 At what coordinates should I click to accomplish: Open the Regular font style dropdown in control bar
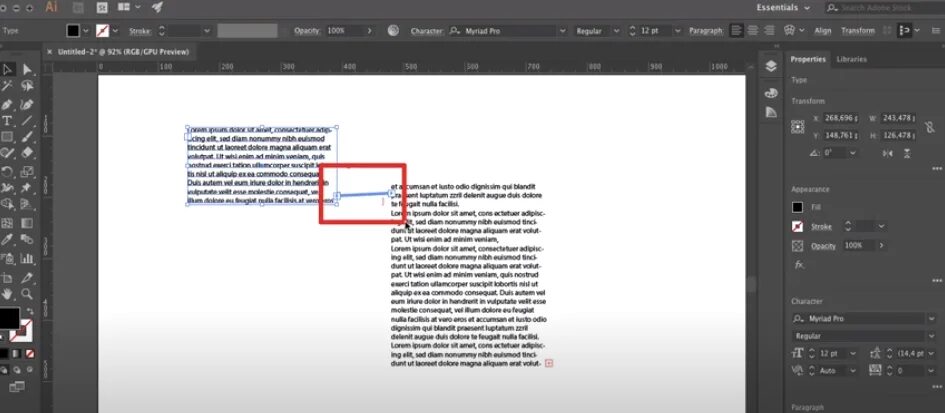coord(616,31)
